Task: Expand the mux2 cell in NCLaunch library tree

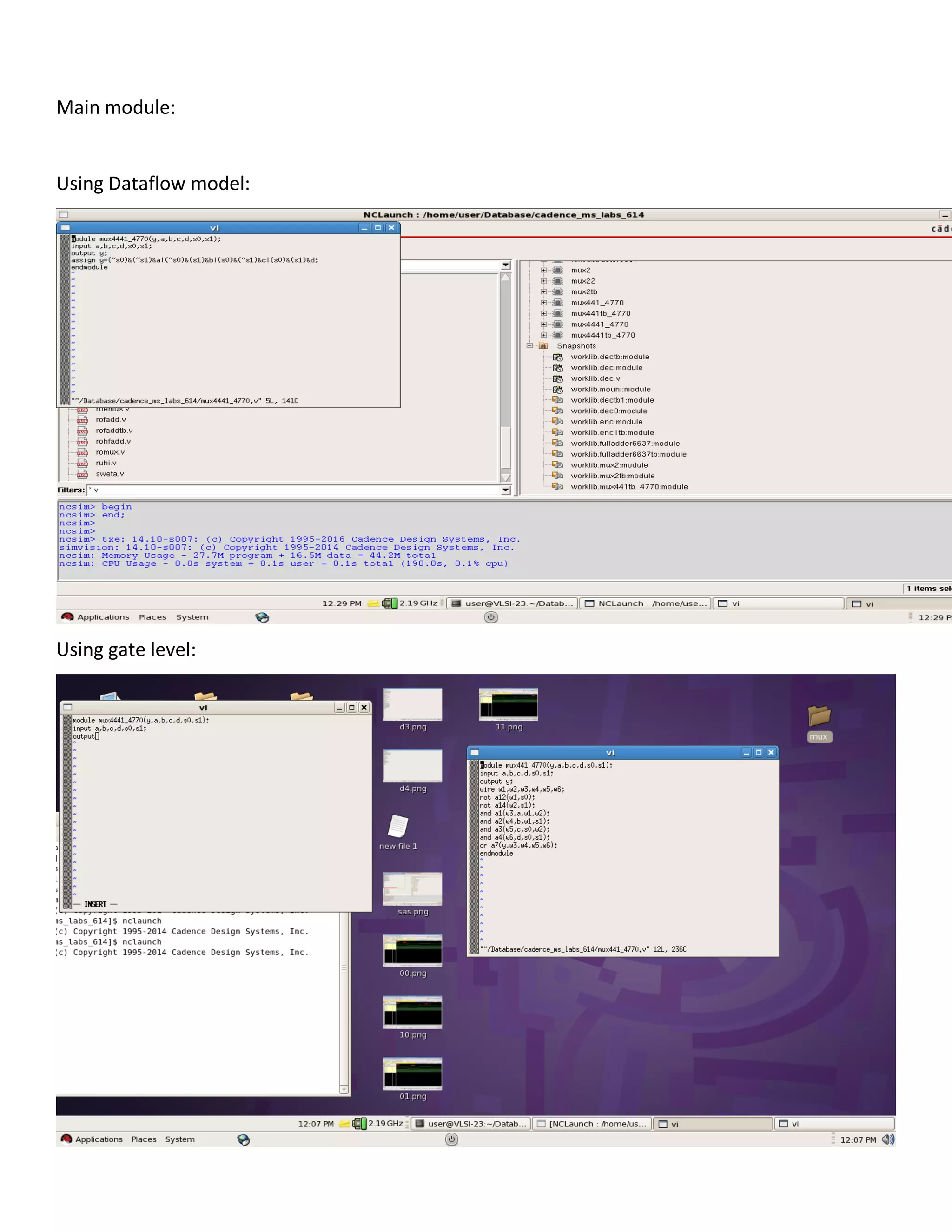Action: coord(544,270)
